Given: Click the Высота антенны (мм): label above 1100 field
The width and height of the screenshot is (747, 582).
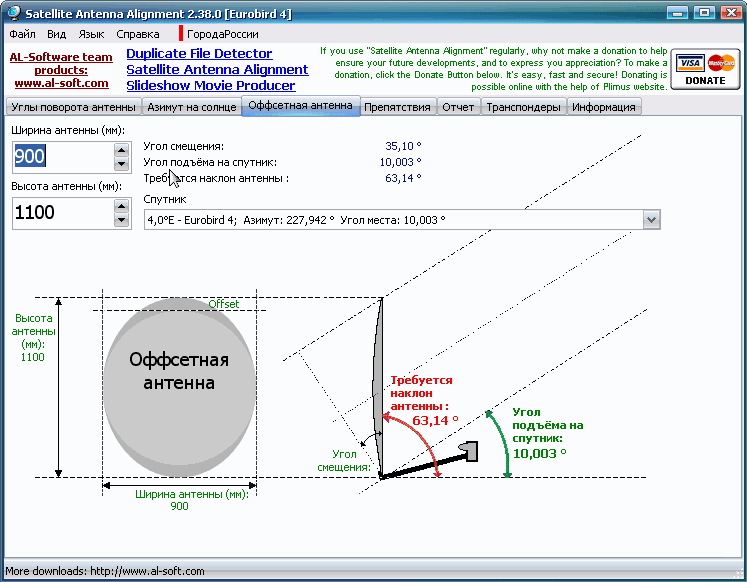Looking at the screenshot, I should 67,186.
